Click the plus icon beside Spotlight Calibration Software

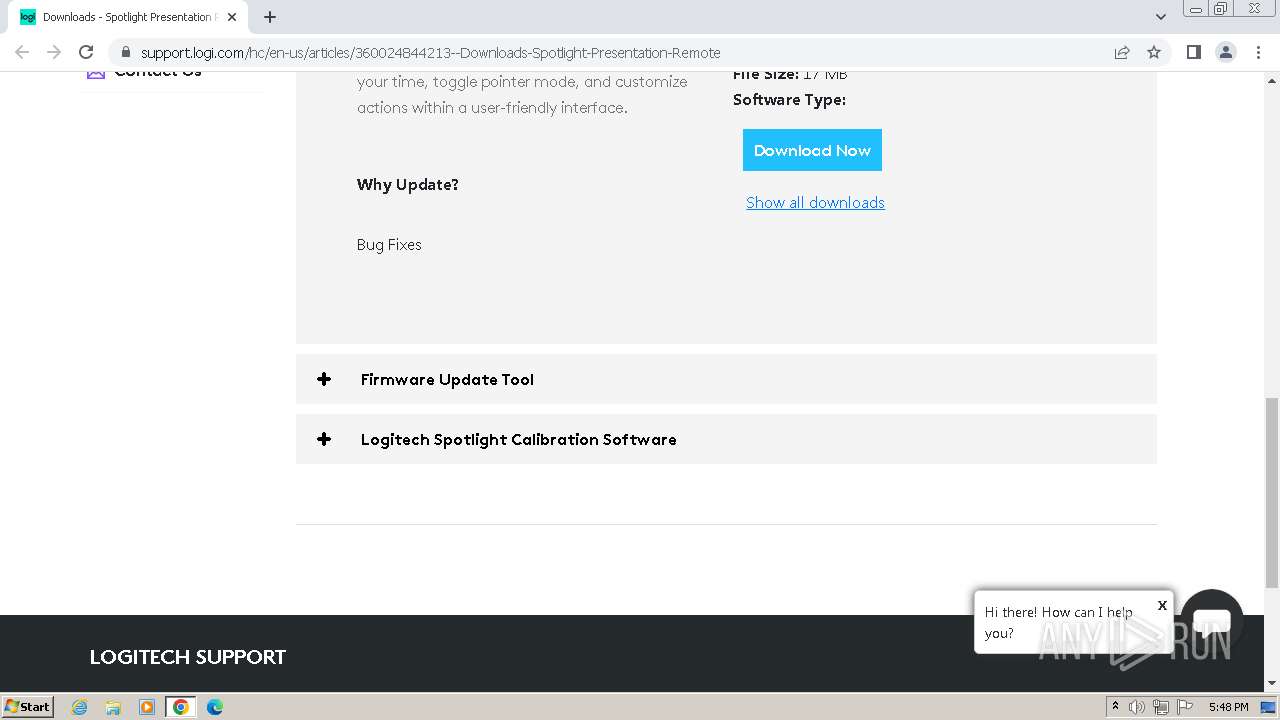pyautogui.click(x=324, y=439)
